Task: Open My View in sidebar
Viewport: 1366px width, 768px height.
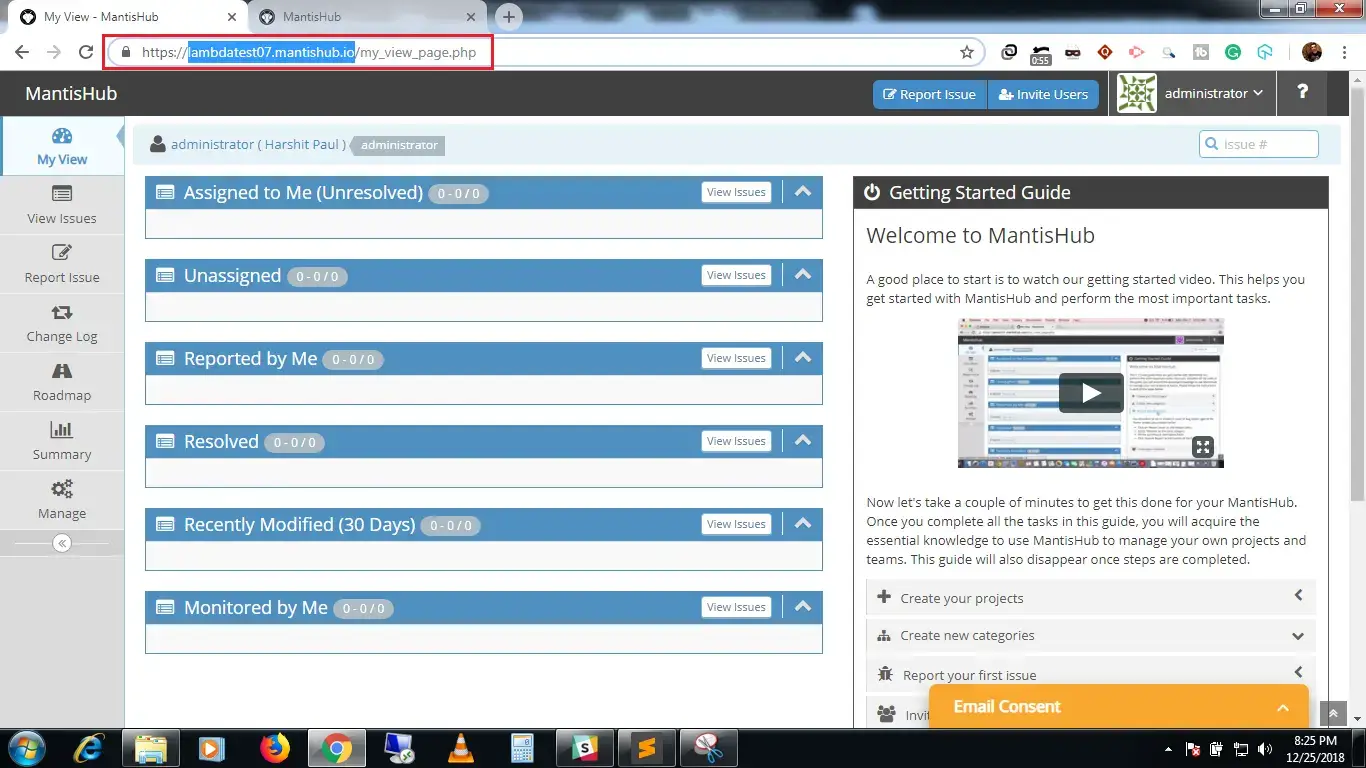Action: tap(62, 146)
